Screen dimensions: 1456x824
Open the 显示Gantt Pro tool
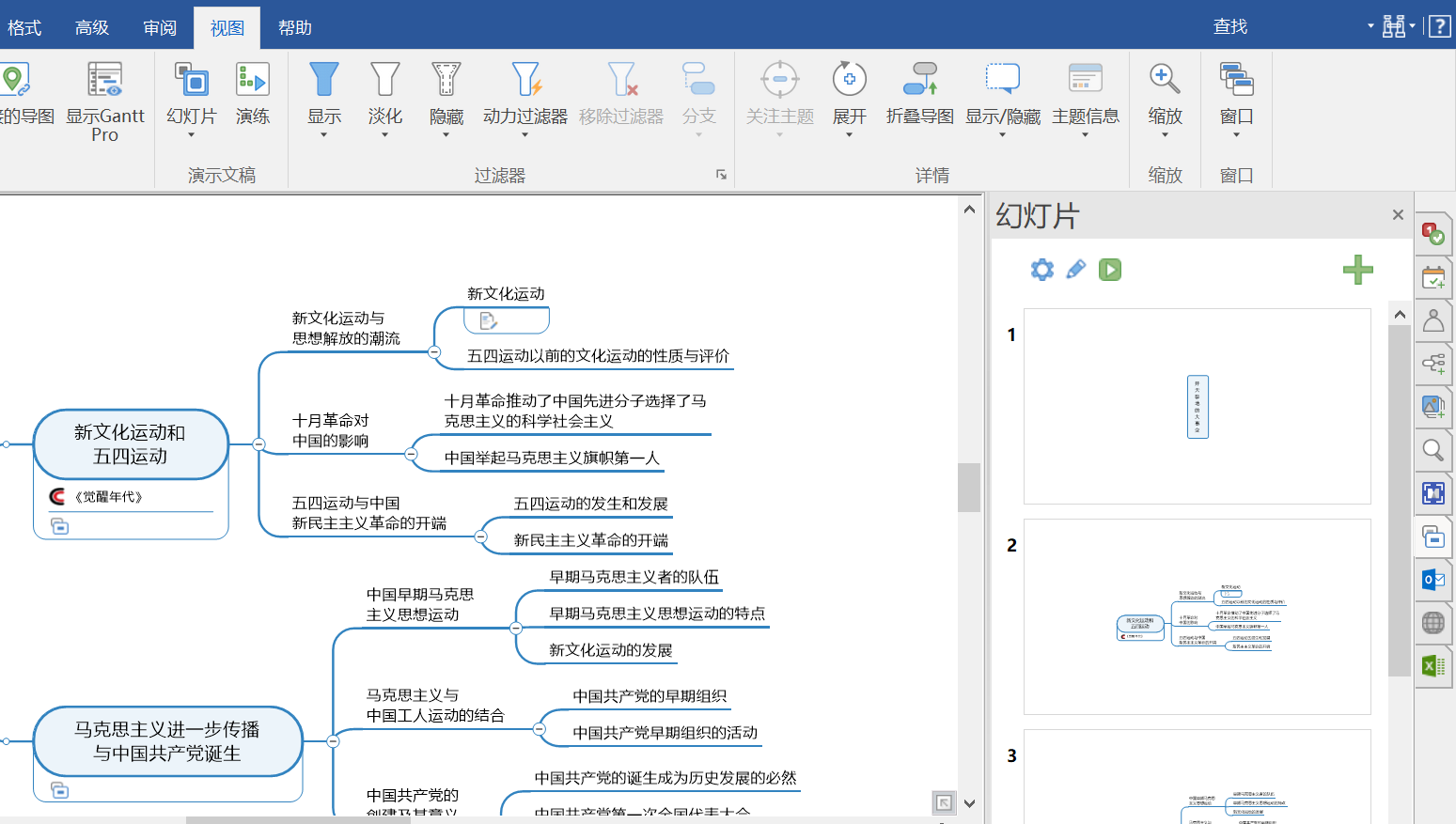click(x=104, y=101)
